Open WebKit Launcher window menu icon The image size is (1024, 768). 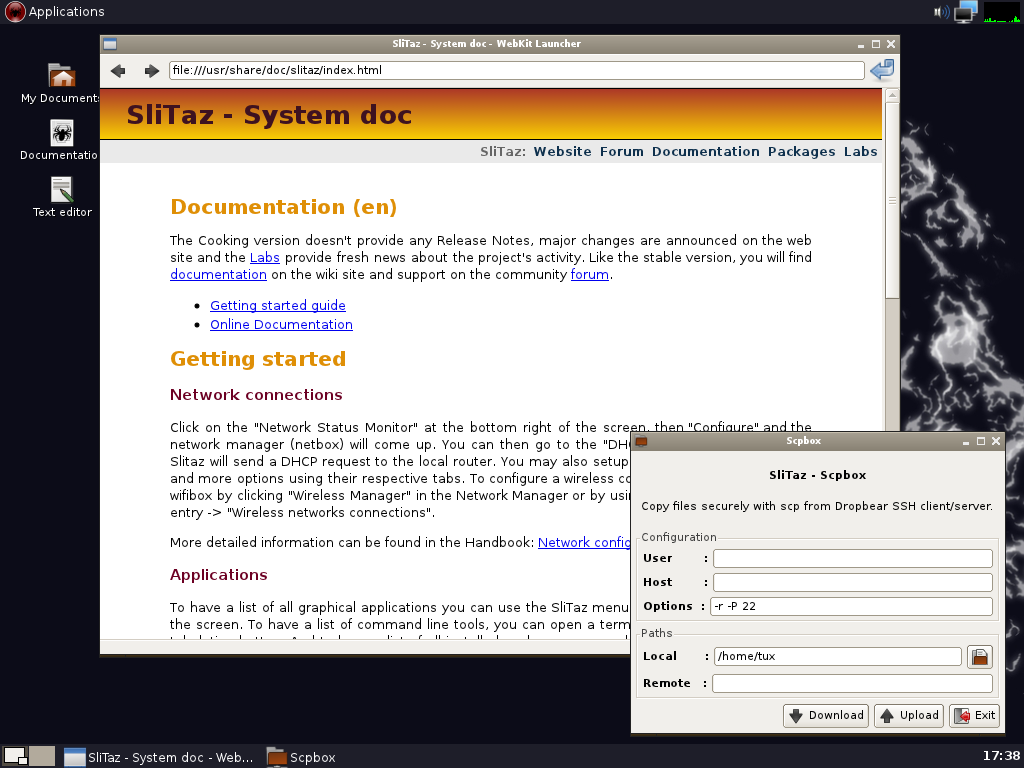tap(110, 44)
